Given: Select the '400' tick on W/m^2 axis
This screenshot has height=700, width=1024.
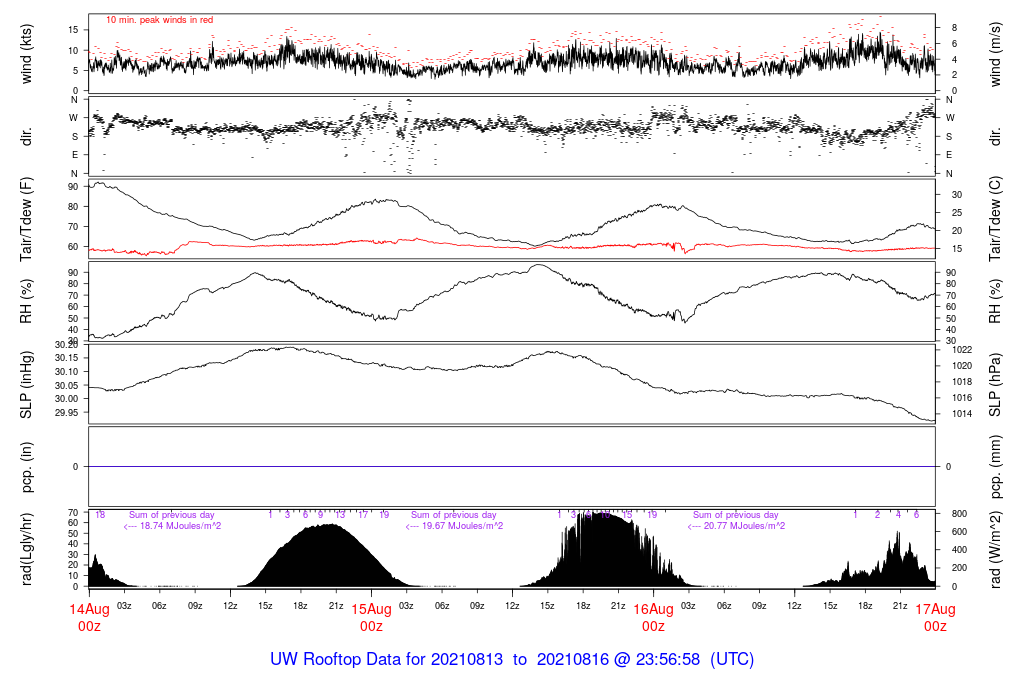Looking at the screenshot, I should [x=959, y=550].
